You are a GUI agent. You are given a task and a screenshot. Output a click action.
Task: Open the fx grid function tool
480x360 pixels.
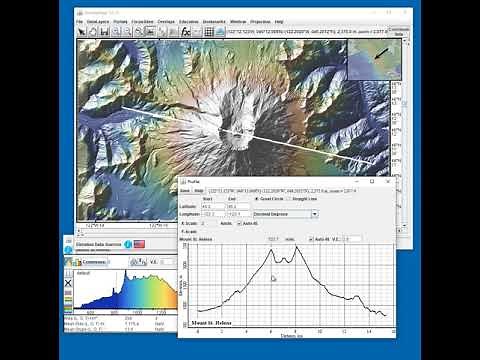coord(186,32)
